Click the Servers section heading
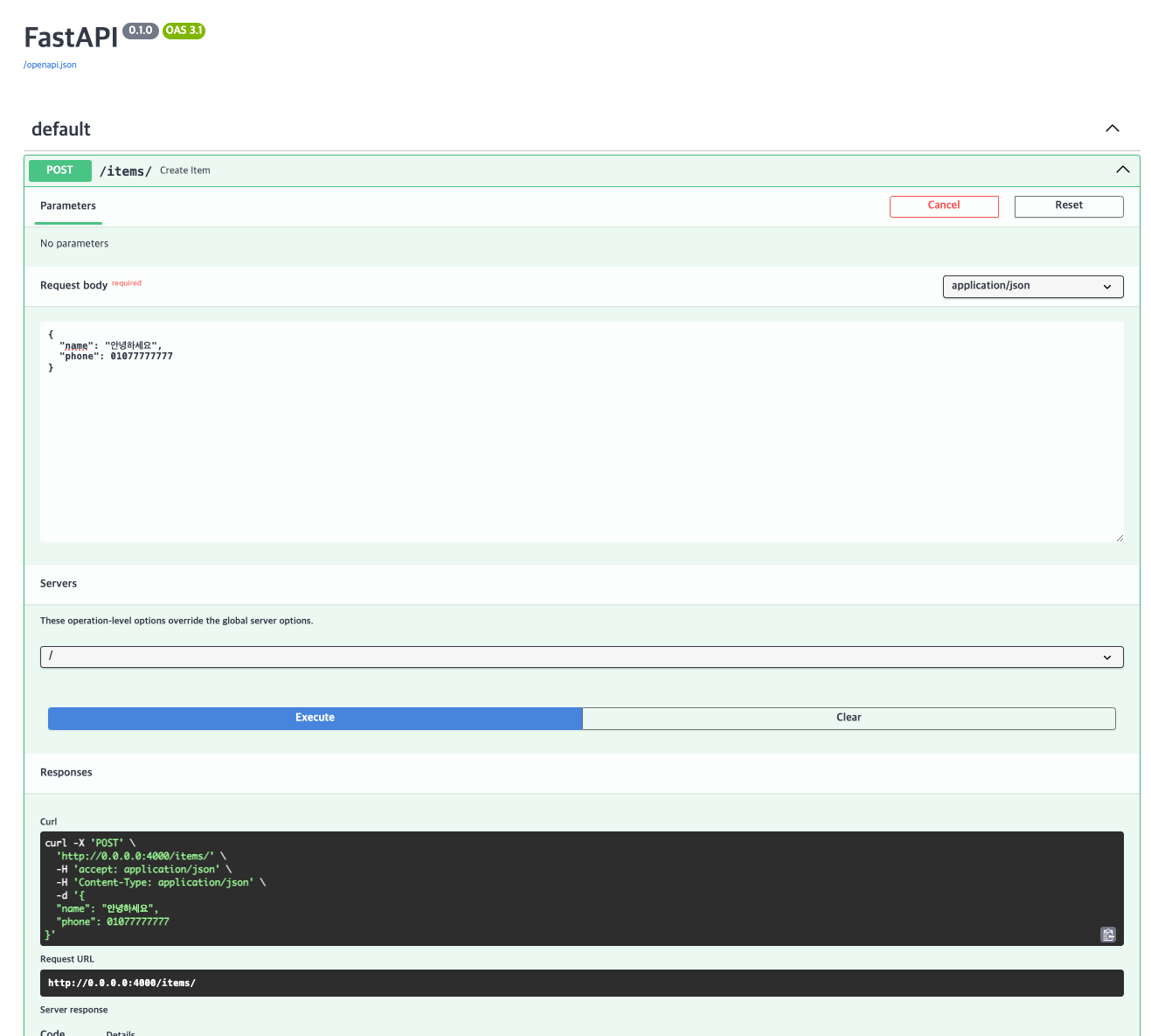Screen dimensions: 1151x1036 59,584
